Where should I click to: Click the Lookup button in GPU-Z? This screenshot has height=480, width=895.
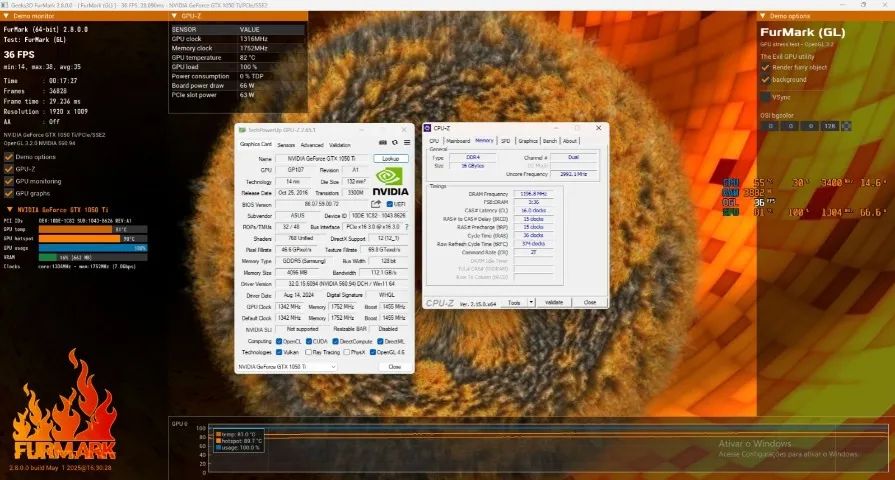pyautogui.click(x=391, y=158)
